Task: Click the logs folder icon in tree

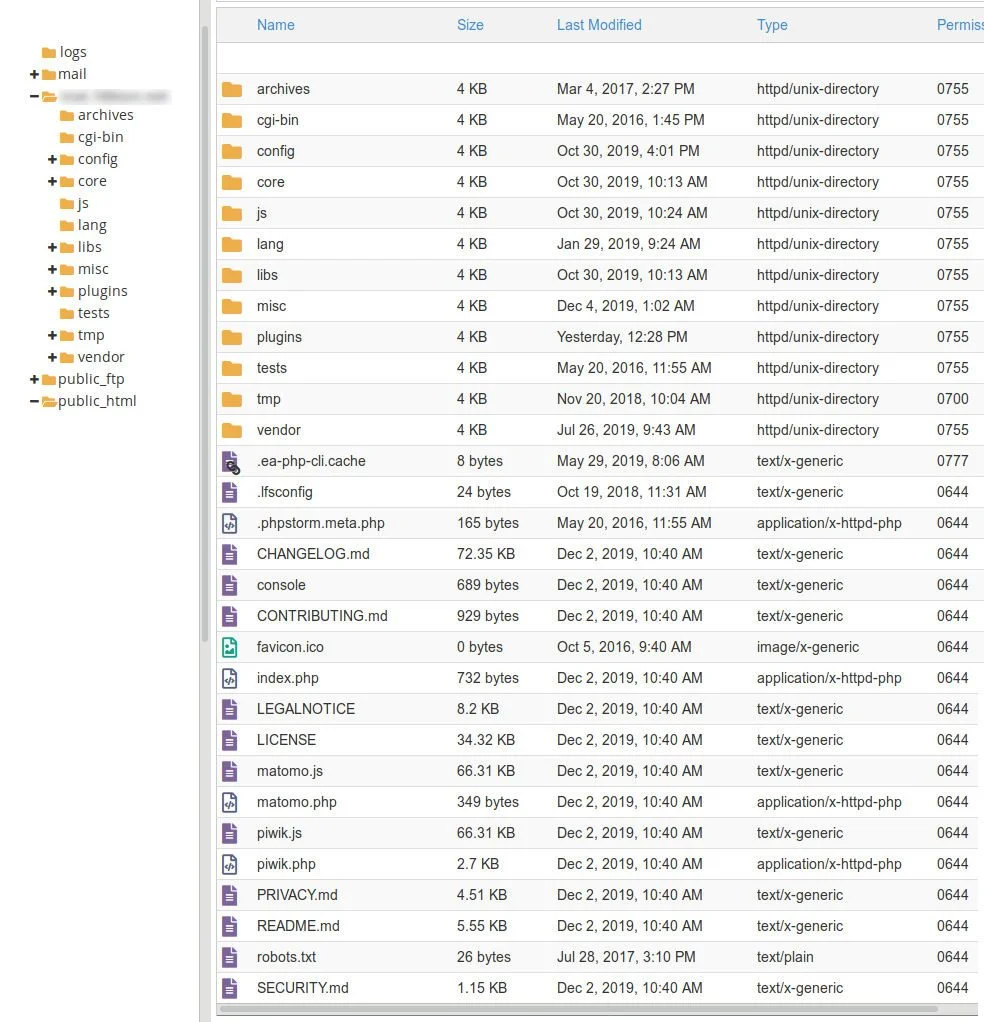Action: (x=49, y=52)
